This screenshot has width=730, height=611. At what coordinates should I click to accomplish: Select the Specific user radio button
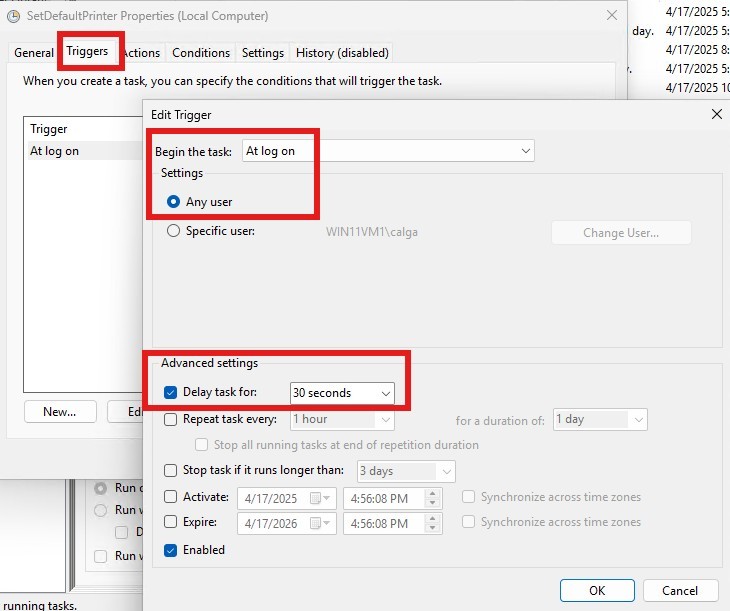[174, 231]
